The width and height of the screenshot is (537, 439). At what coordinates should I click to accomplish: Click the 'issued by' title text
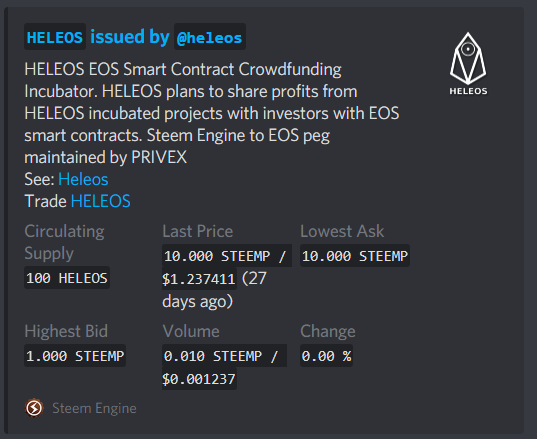point(130,37)
